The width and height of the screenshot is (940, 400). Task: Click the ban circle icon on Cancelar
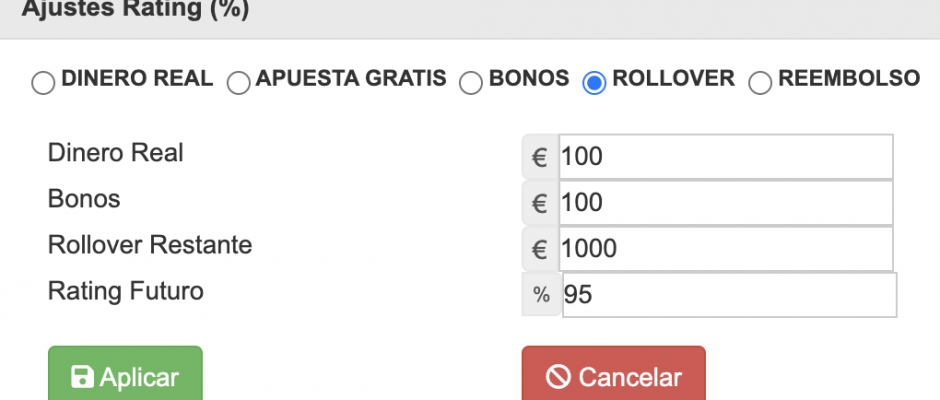pyautogui.click(x=558, y=377)
